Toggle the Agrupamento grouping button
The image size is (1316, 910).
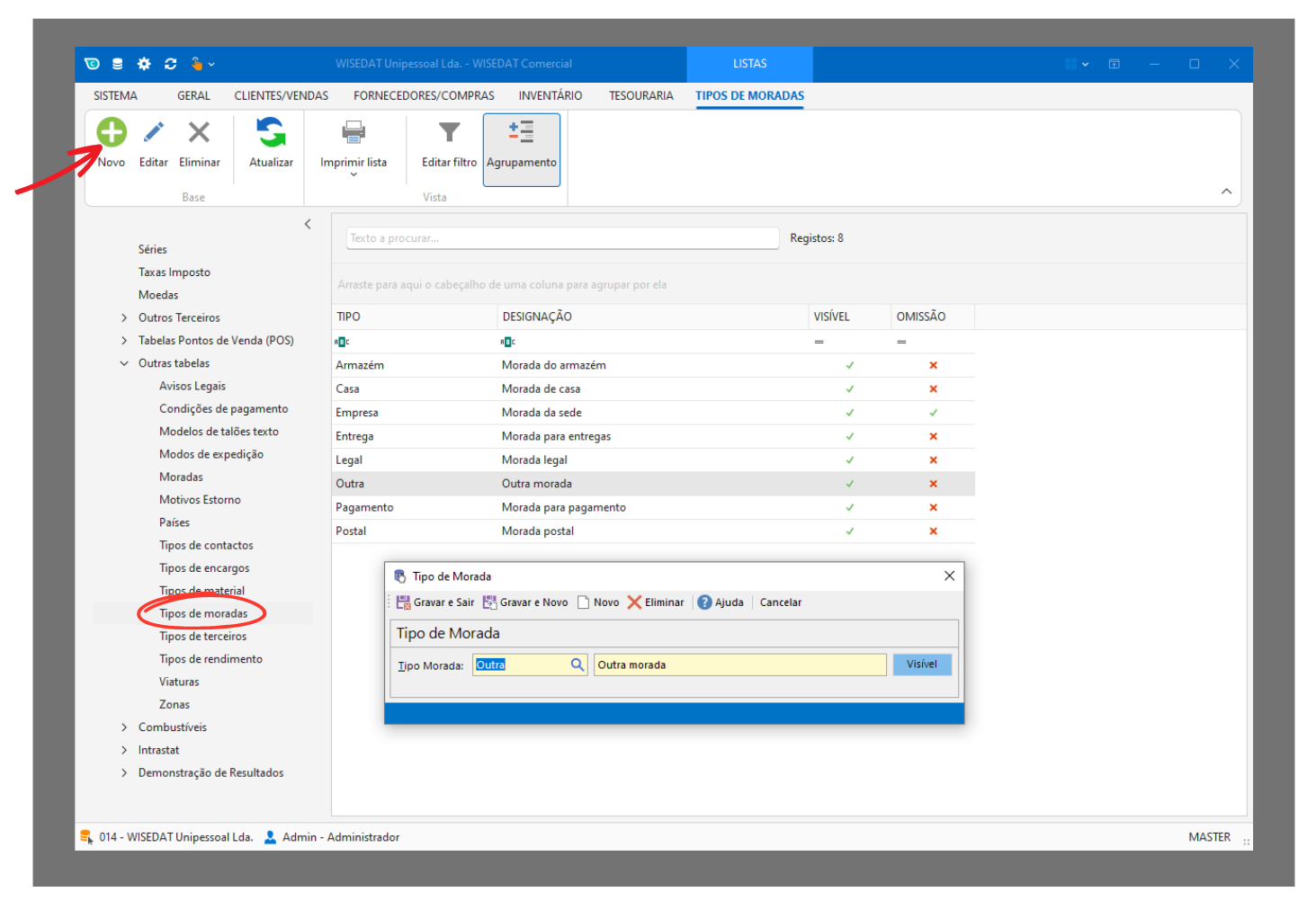(521, 149)
